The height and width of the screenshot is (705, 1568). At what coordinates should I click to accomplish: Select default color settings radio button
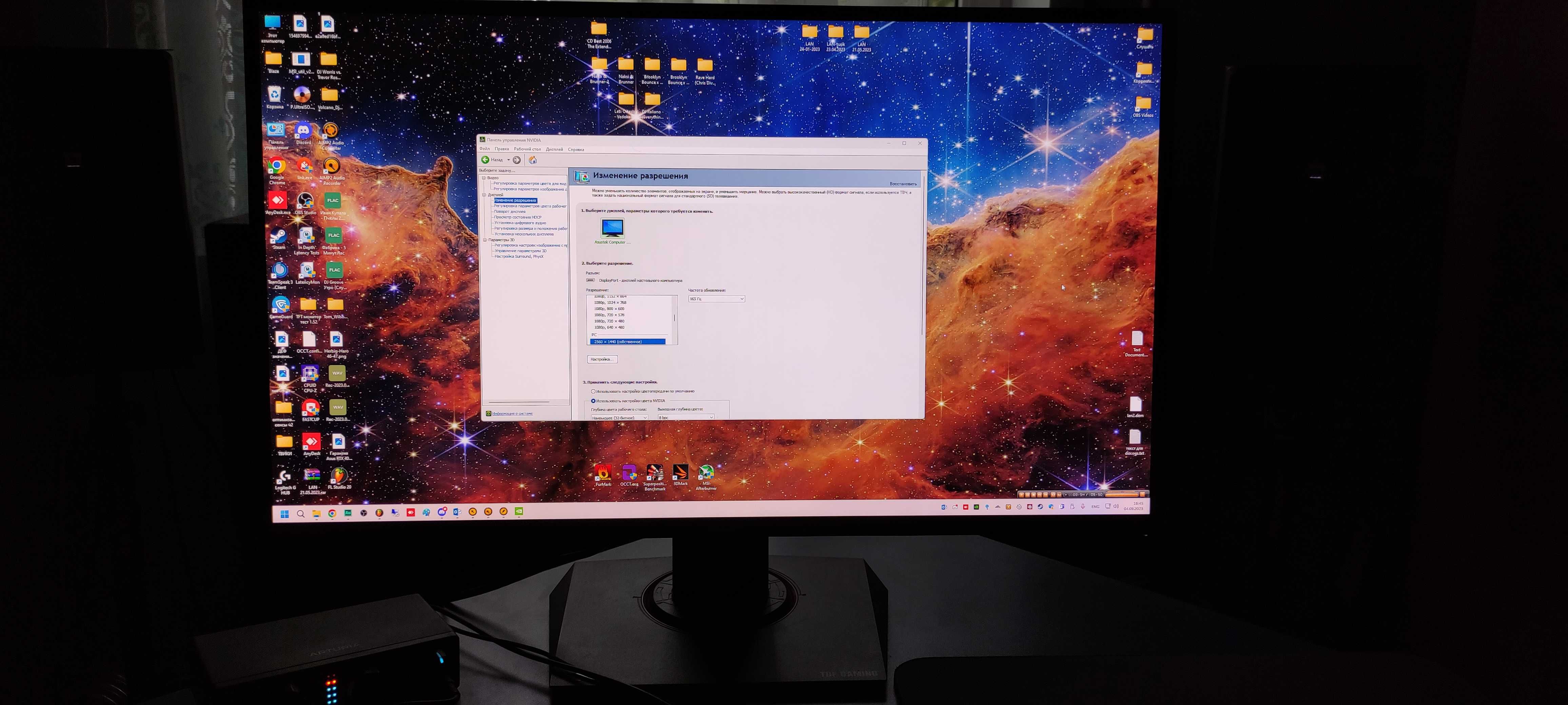coord(593,391)
